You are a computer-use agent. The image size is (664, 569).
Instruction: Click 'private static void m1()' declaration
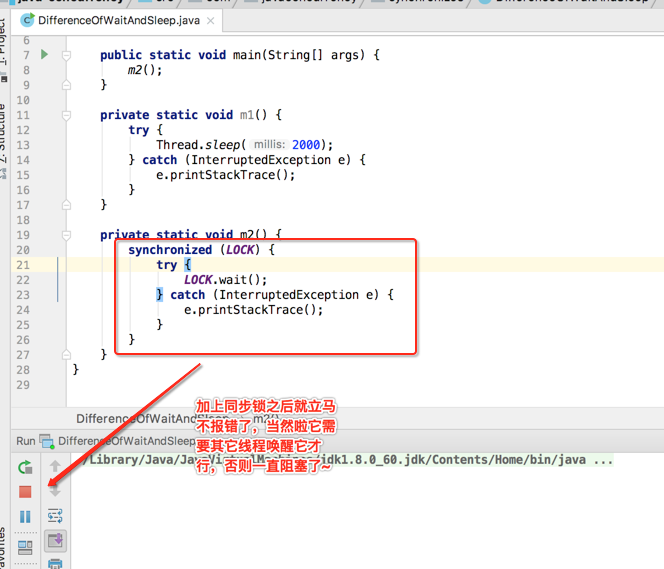tap(184, 115)
